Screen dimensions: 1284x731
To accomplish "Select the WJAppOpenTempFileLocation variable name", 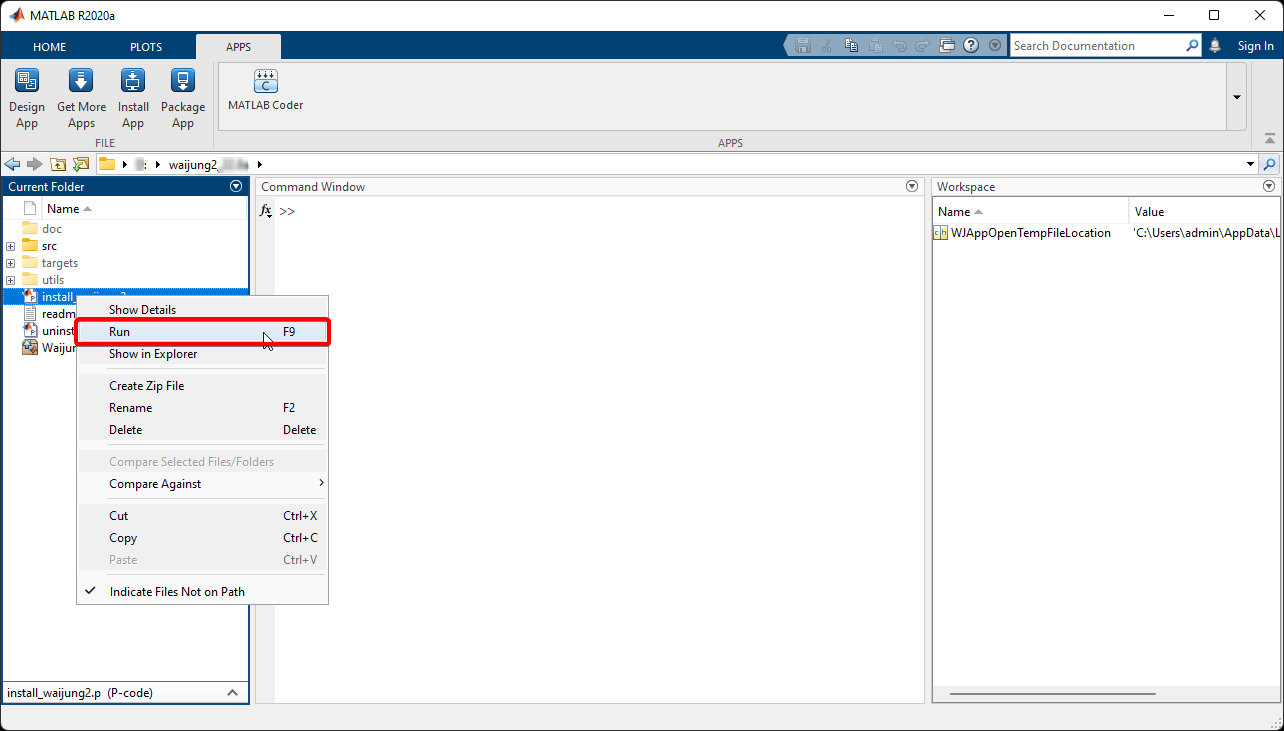I will point(1031,233).
